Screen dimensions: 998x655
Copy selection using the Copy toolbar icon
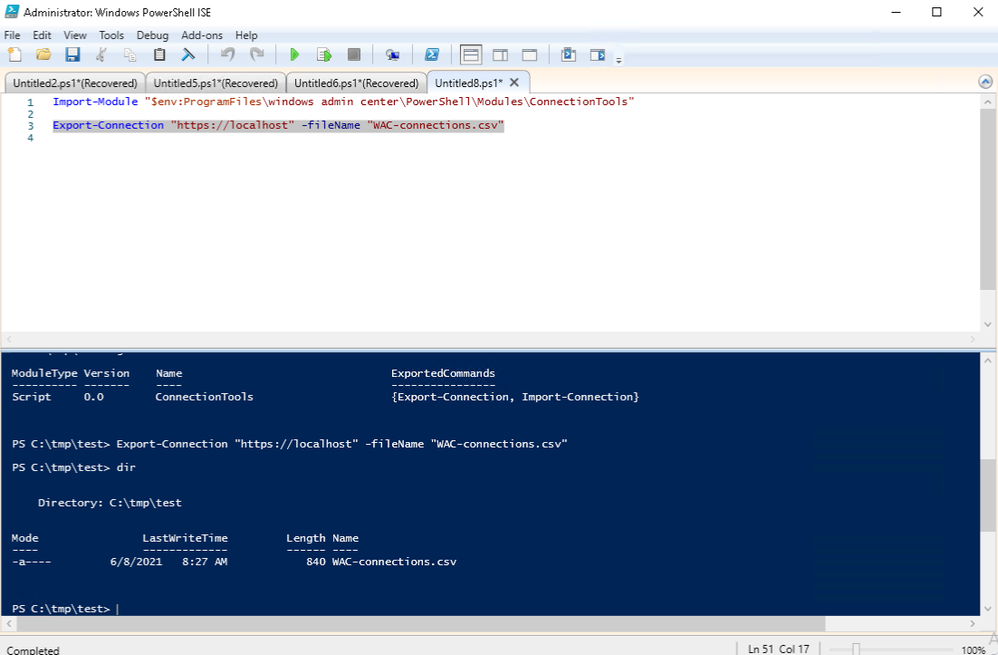130,55
